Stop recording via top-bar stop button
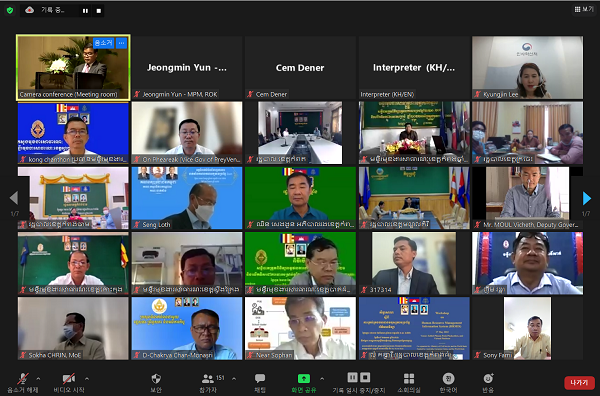600x396 pixels. (x=99, y=11)
